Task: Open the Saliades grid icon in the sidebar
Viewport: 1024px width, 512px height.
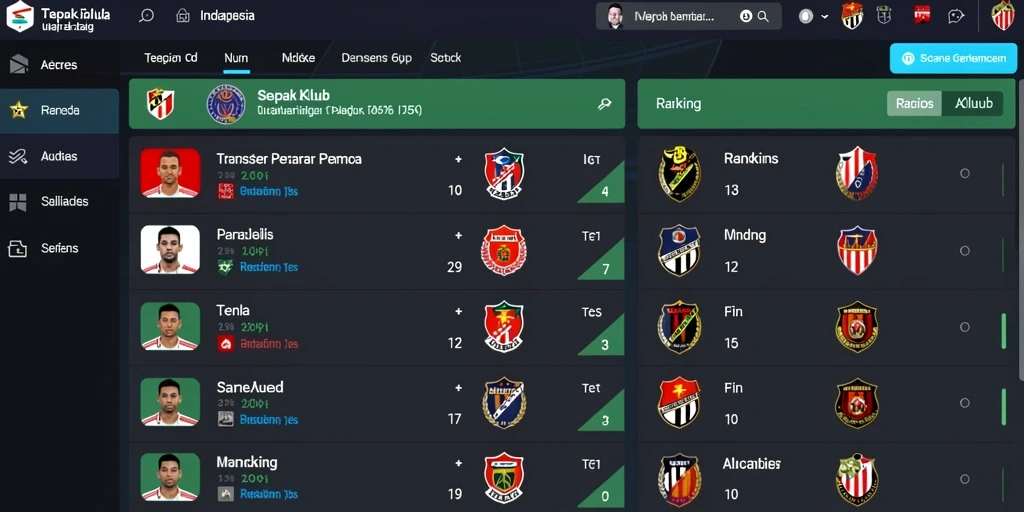Action: (x=18, y=202)
